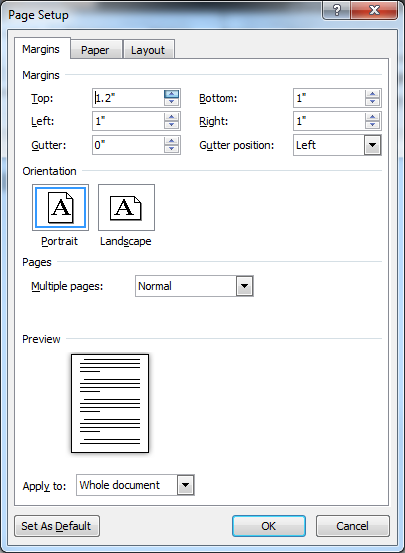Open the Gutter position dropdown
This screenshot has height=553, width=405.
click(373, 145)
